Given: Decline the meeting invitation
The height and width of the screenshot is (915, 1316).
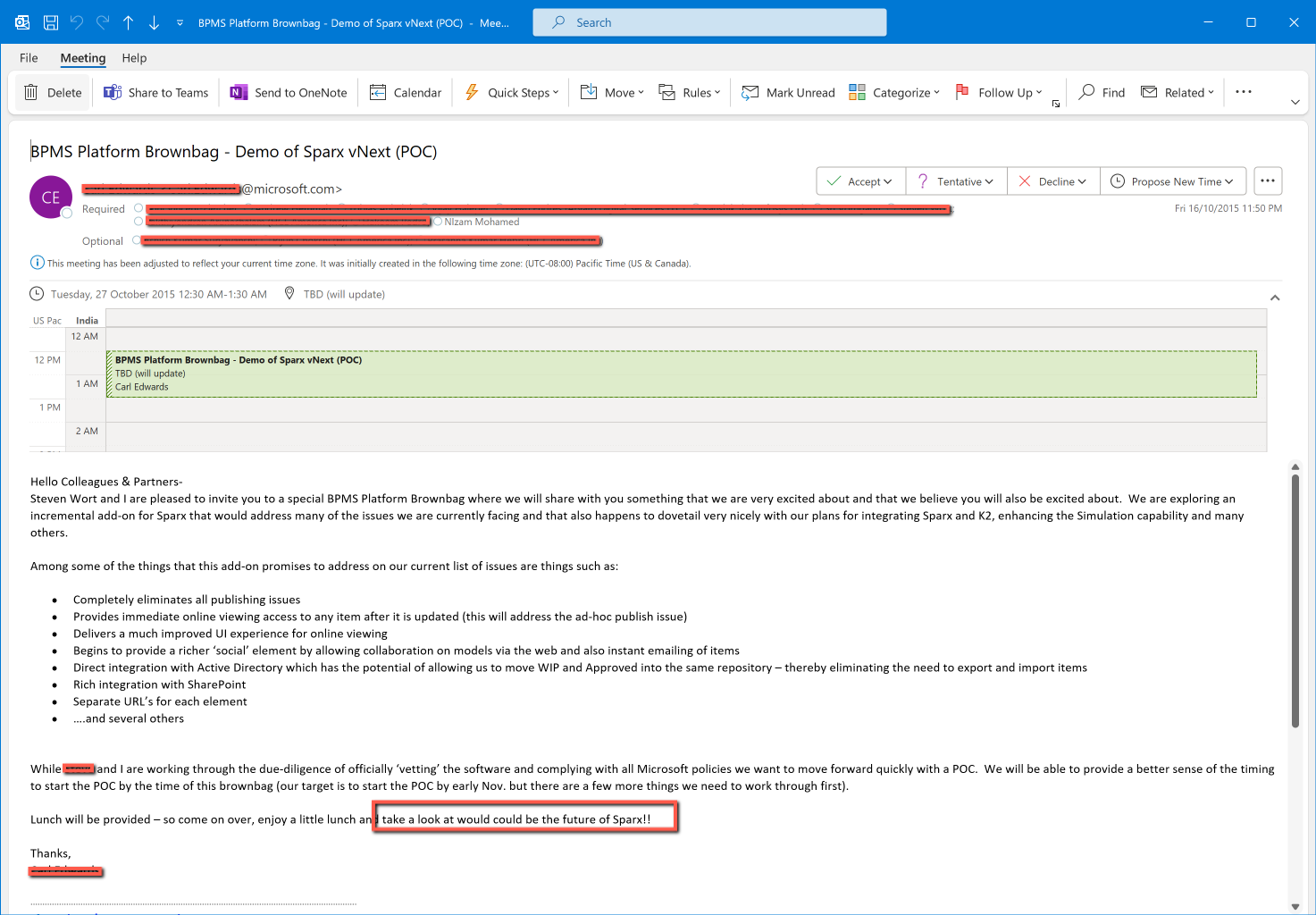Looking at the screenshot, I should [x=1053, y=181].
